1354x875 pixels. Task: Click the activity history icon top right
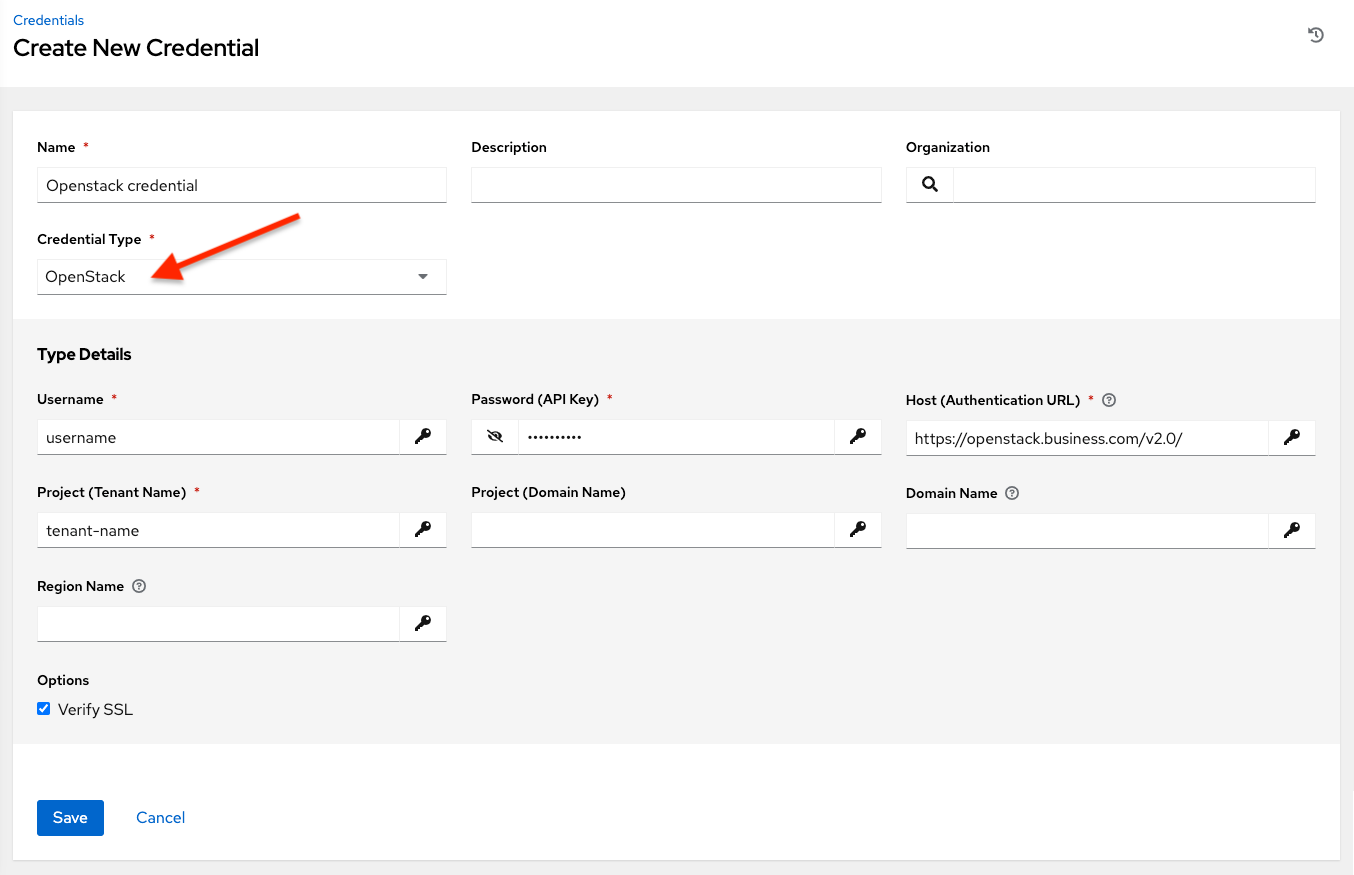[x=1315, y=34]
